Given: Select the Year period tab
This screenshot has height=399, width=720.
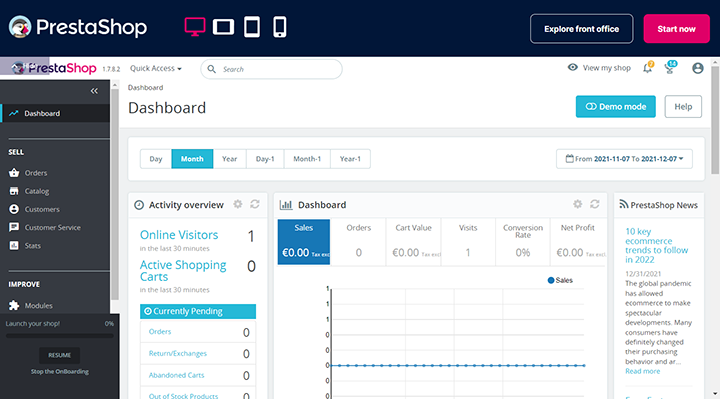Looking at the screenshot, I should click(230, 159).
